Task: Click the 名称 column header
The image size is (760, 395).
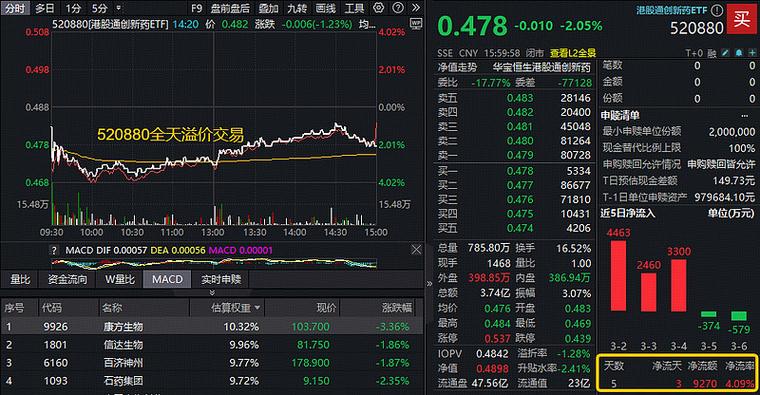Action: [112, 308]
